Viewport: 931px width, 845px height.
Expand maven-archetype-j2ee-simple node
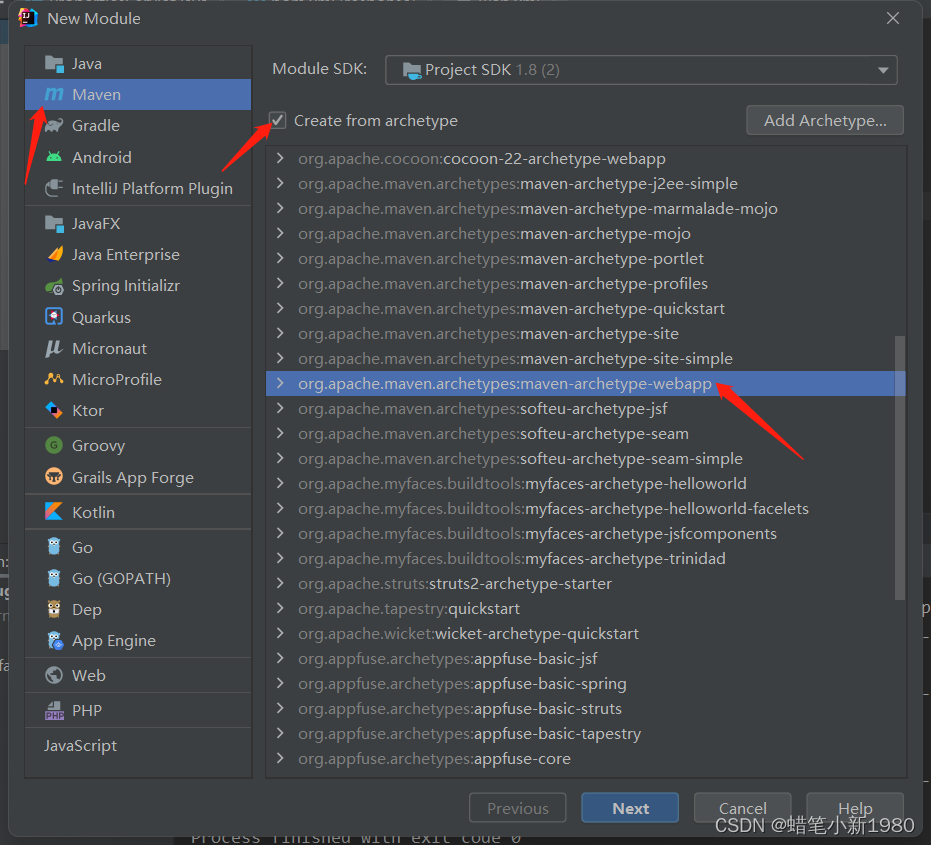280,183
